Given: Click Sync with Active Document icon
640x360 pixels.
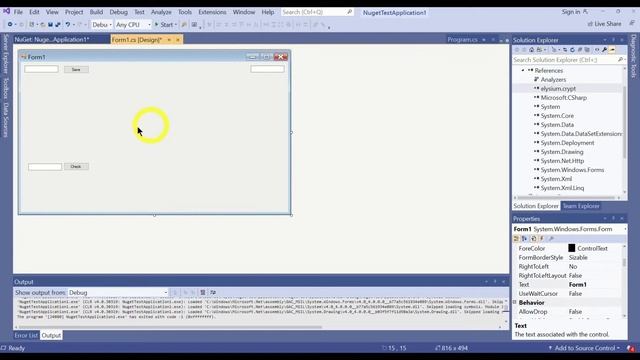Looking at the screenshot, I should coord(565,50).
